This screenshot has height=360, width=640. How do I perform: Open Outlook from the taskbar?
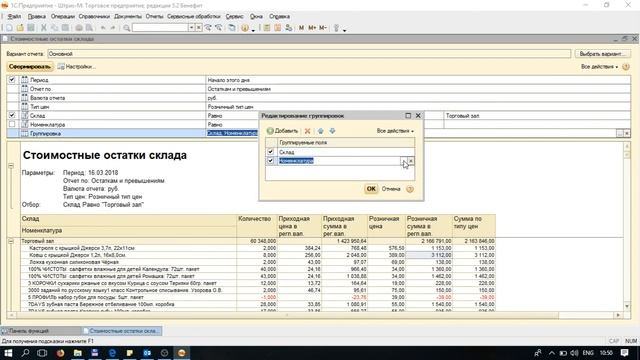[x=147, y=353]
